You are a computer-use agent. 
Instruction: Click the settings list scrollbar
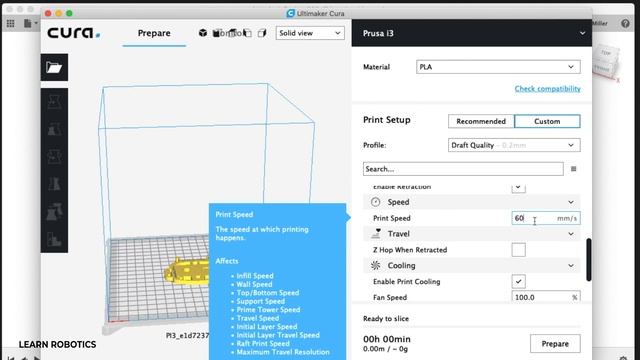click(x=588, y=260)
